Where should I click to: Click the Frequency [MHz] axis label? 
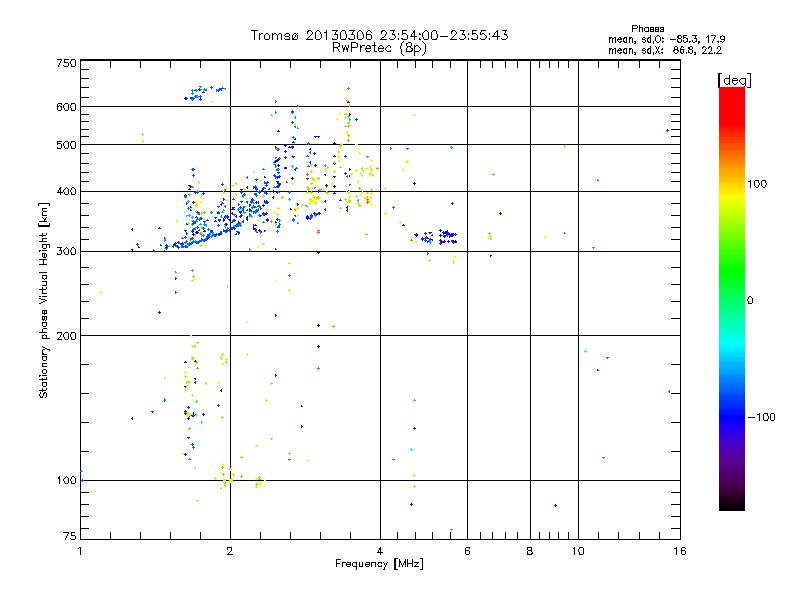379,564
